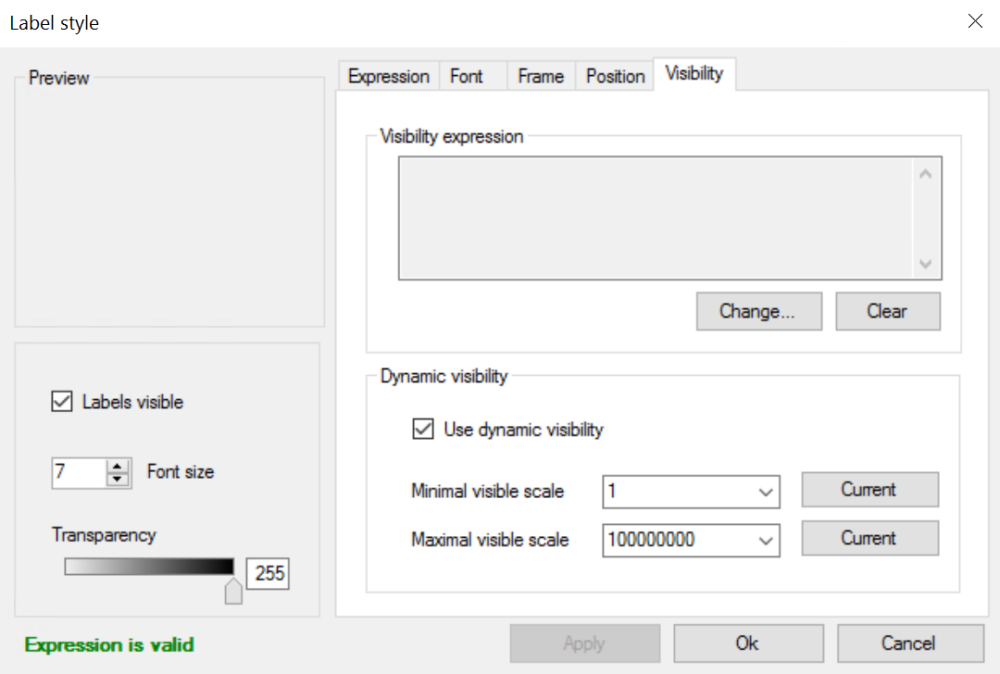Cancel the Label style dialog
Image resolution: width=1000 pixels, height=674 pixels.
[x=910, y=643]
